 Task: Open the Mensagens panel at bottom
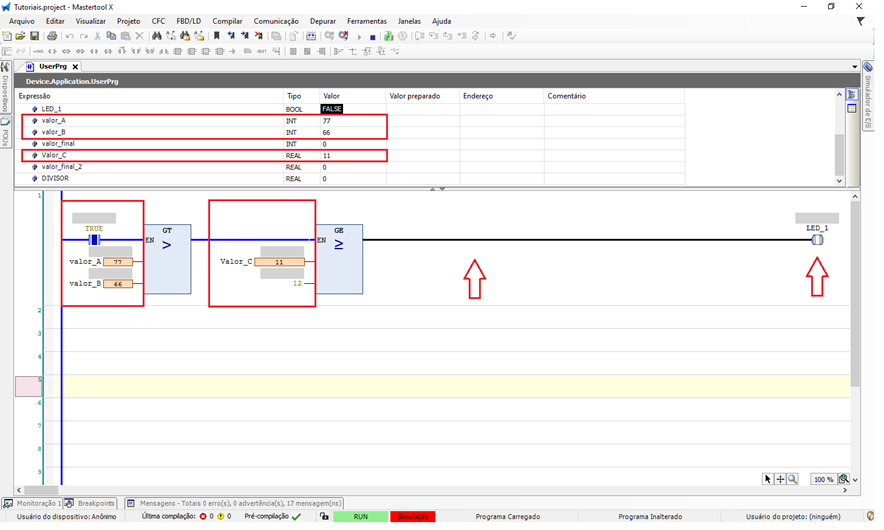pos(234,503)
